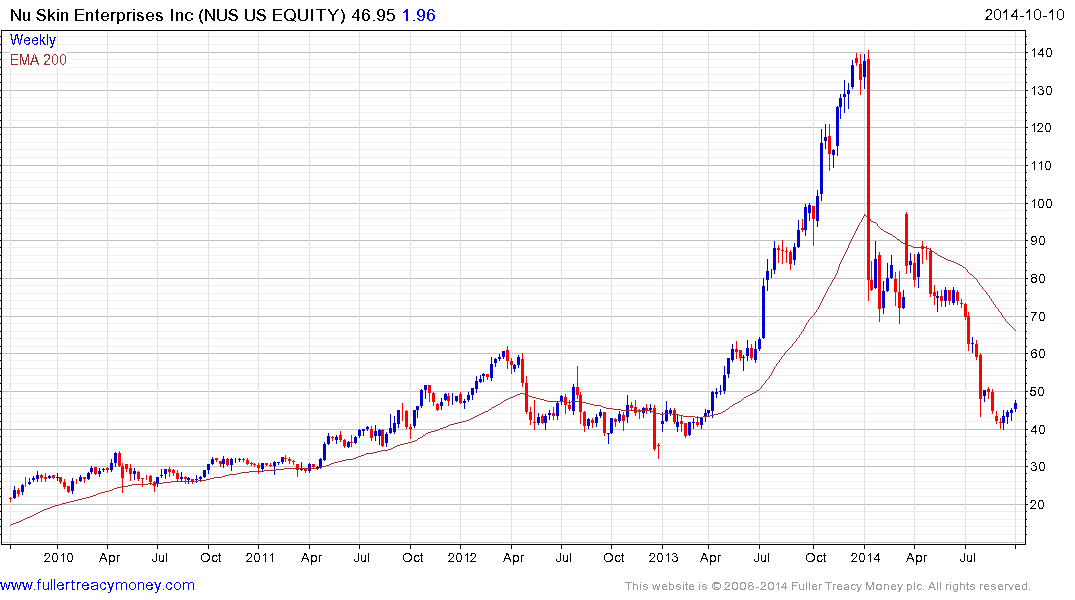This screenshot has width=1075, height=600.
Task: Select the 2011 date axis label
Action: click(260, 557)
